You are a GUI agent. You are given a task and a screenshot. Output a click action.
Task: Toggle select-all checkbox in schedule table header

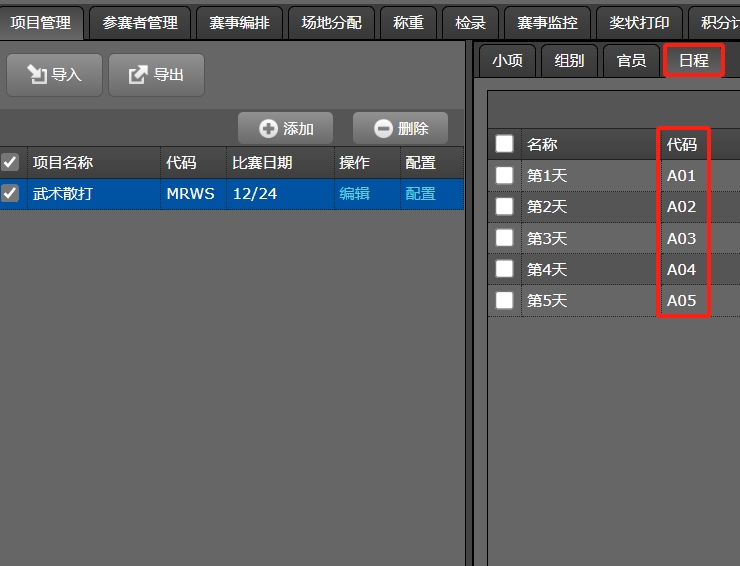tap(505, 144)
